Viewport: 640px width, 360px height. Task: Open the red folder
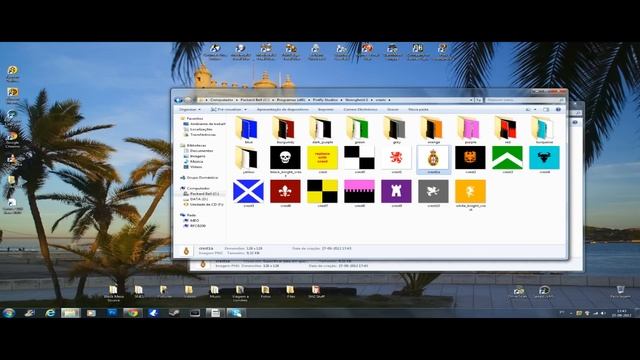coord(507,129)
